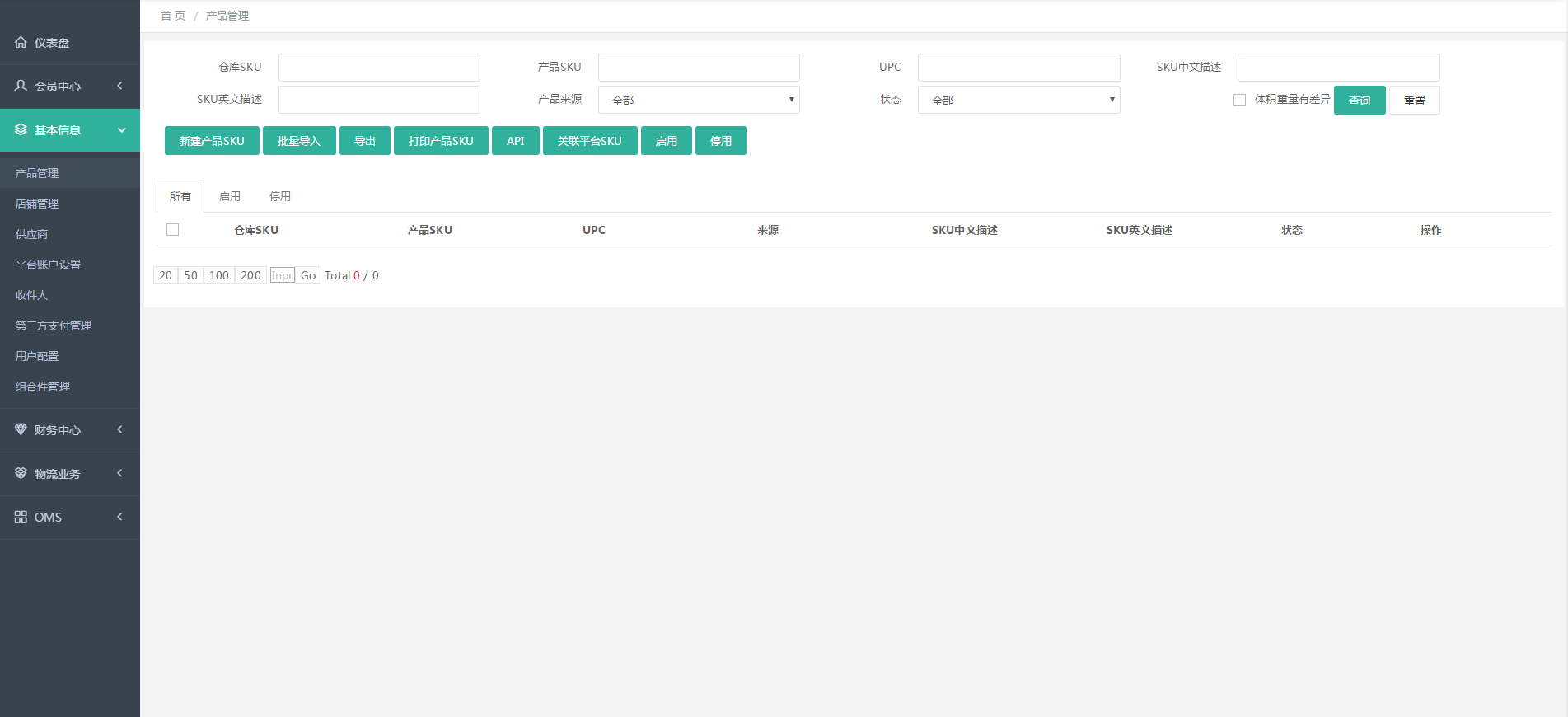Toggle the 体积重量有差异 checkbox
Screen dimensions: 1568x717
1239,101
